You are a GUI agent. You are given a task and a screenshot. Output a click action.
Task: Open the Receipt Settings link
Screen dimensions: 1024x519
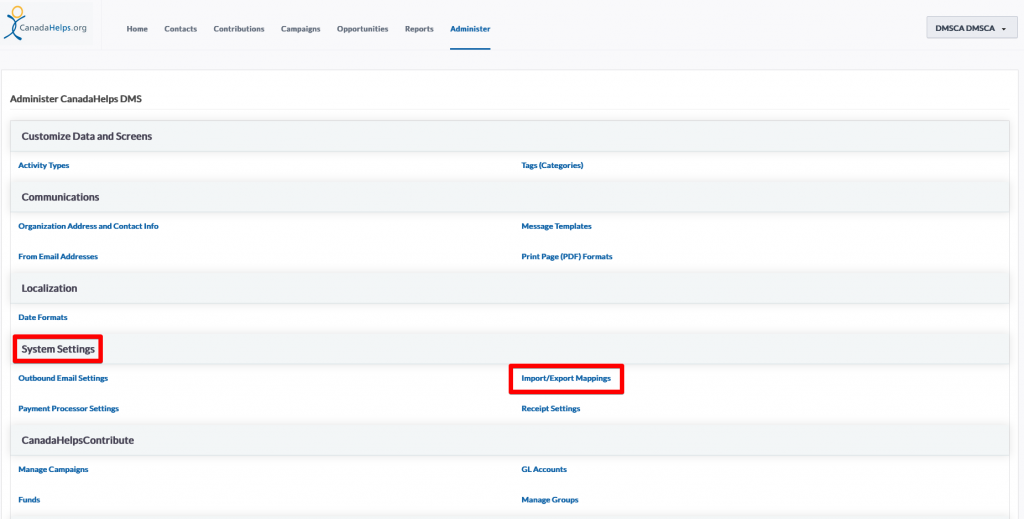point(551,409)
